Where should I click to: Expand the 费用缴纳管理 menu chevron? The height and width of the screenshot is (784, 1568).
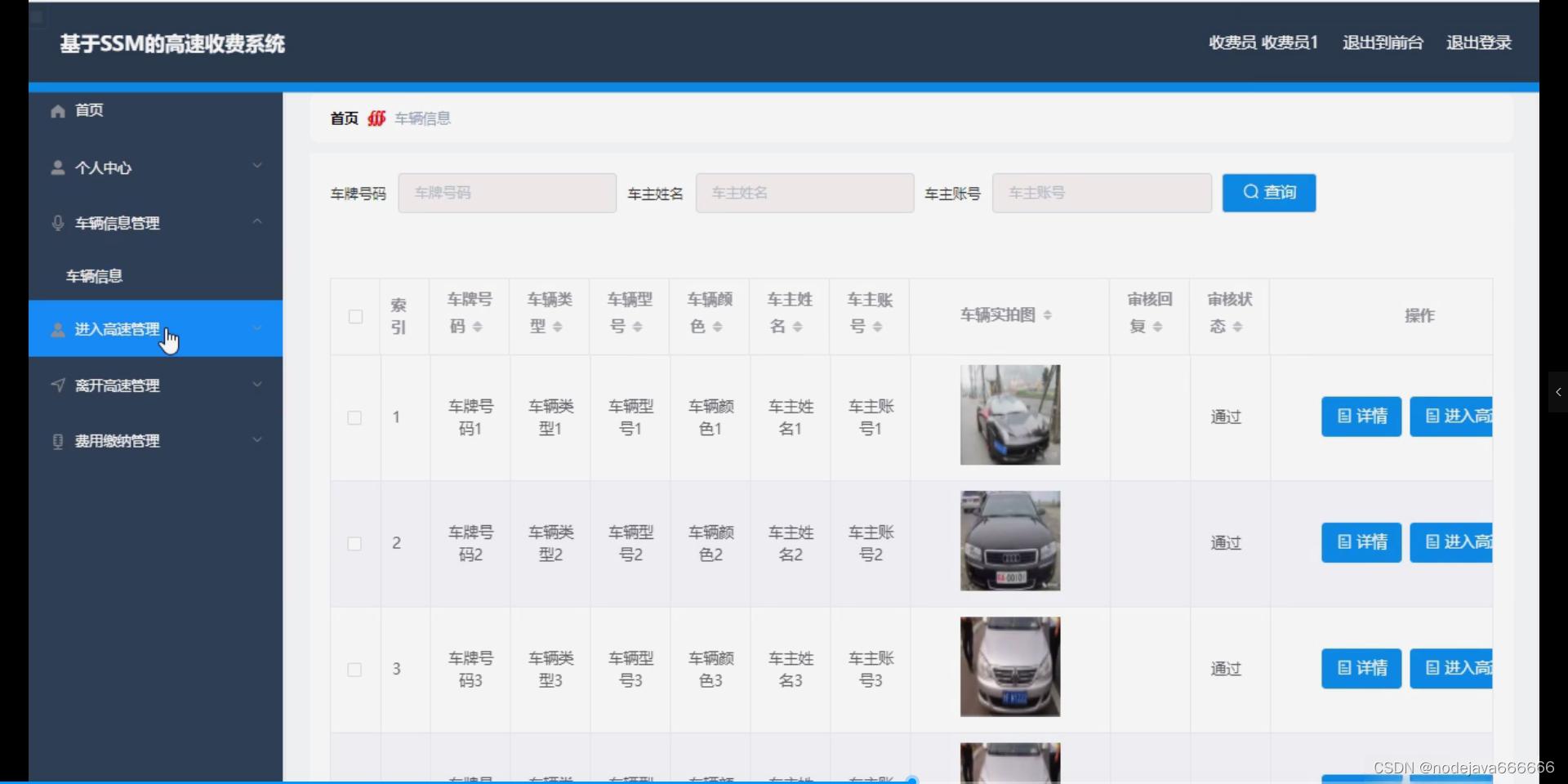[257, 439]
